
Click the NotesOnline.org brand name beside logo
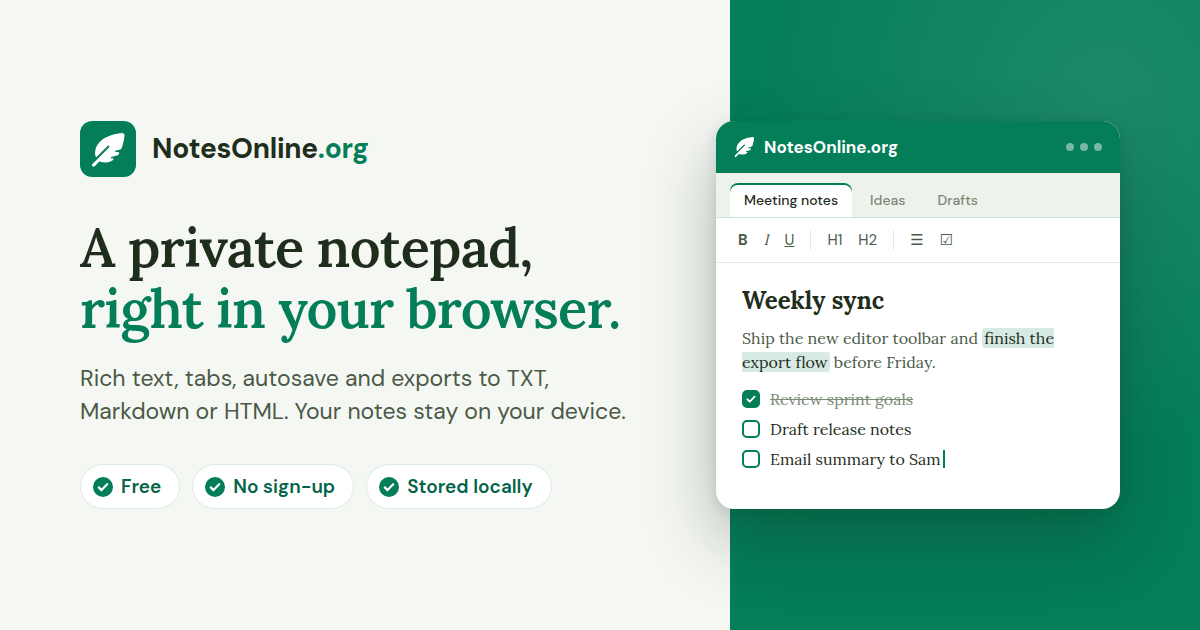coord(260,149)
